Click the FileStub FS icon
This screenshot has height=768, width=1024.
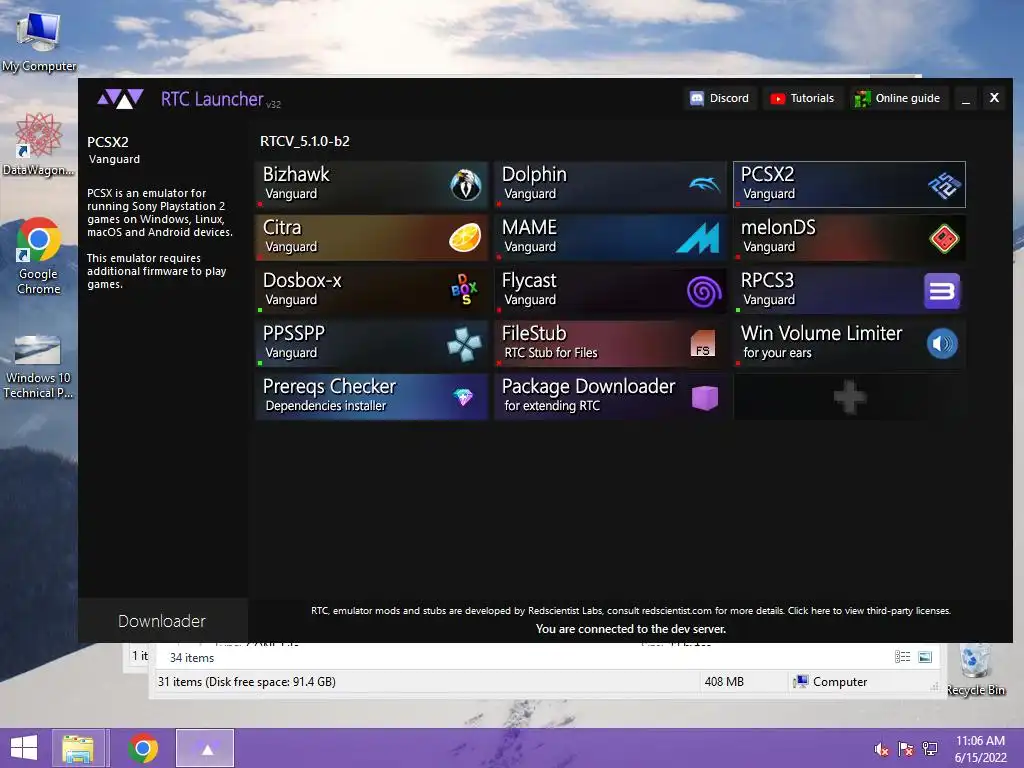pos(703,344)
